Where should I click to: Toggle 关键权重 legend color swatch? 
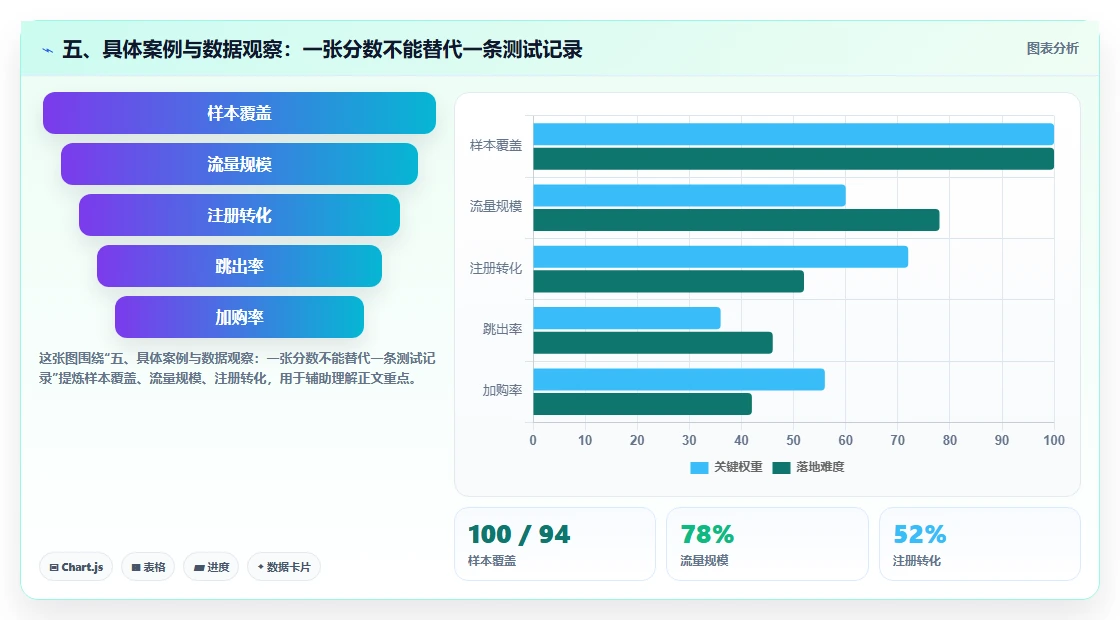(x=699, y=467)
